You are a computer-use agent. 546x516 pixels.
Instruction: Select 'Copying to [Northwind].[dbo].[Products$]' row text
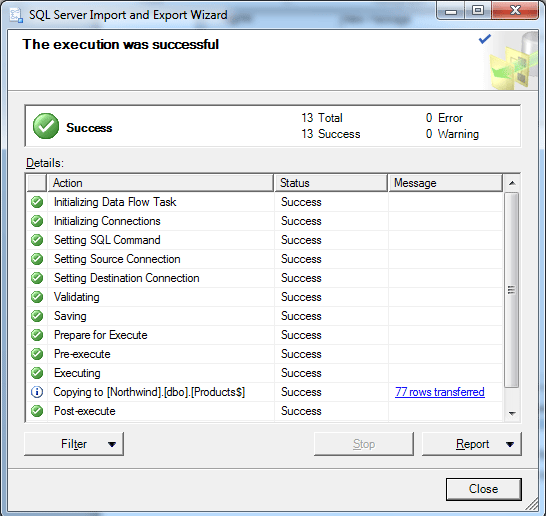tap(149, 392)
